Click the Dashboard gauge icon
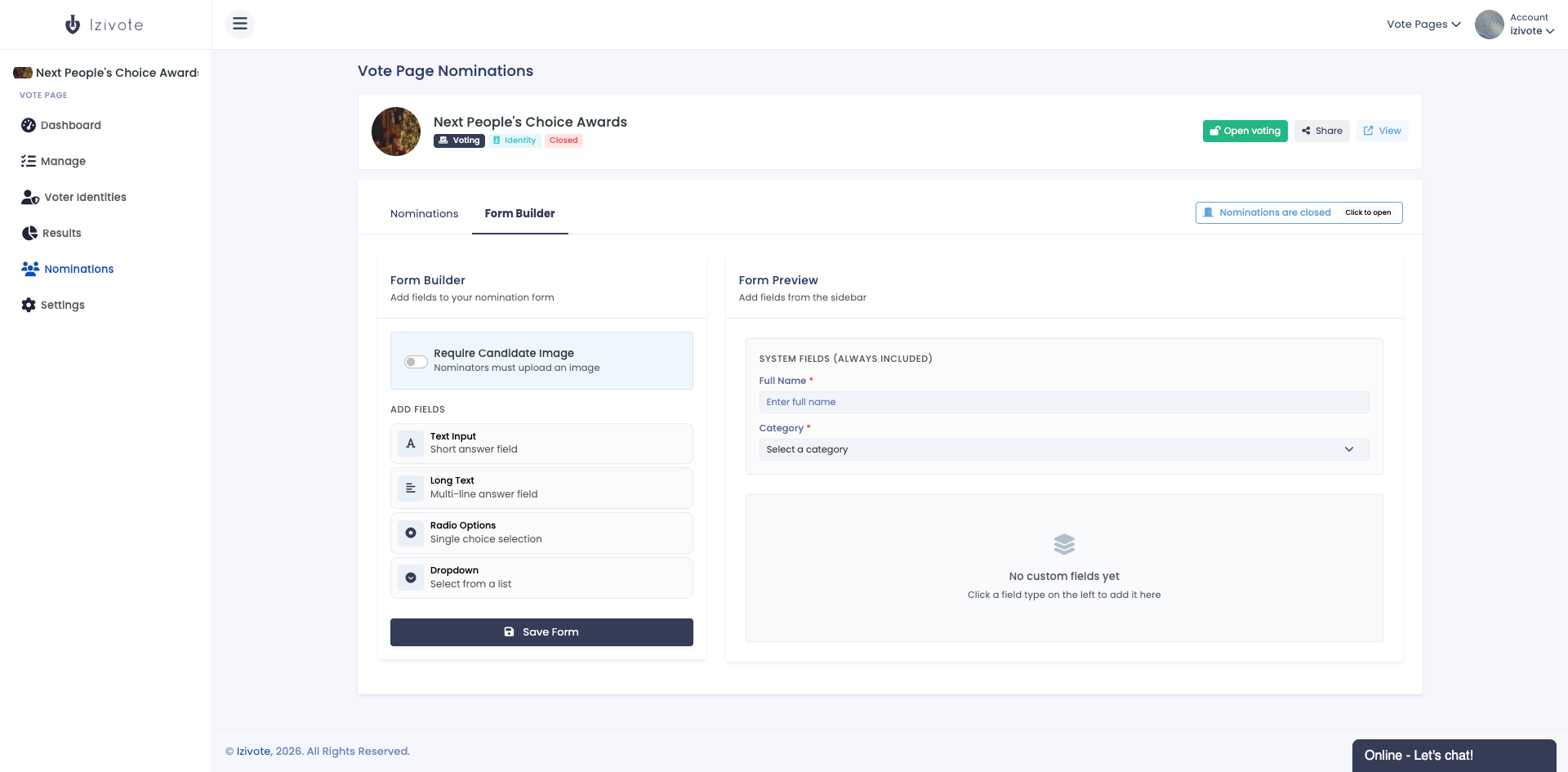1568x772 pixels. coord(29,125)
